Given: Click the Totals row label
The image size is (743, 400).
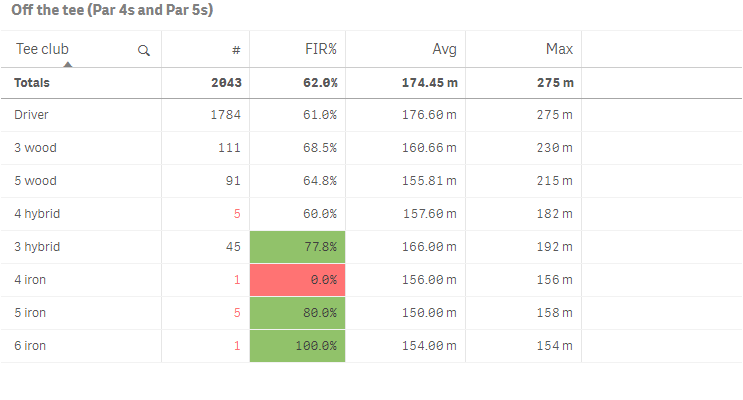Looking at the screenshot, I should [32, 82].
